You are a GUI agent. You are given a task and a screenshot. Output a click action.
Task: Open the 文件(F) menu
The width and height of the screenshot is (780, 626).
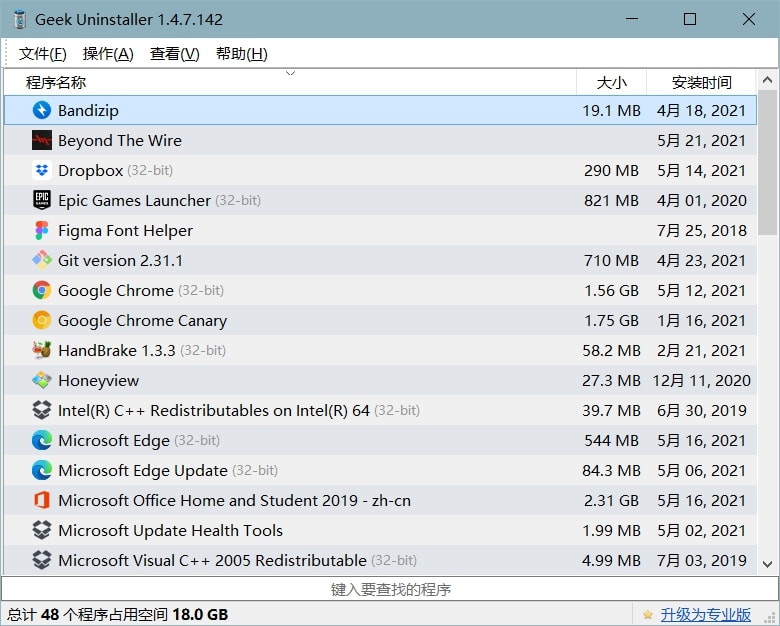(x=43, y=54)
